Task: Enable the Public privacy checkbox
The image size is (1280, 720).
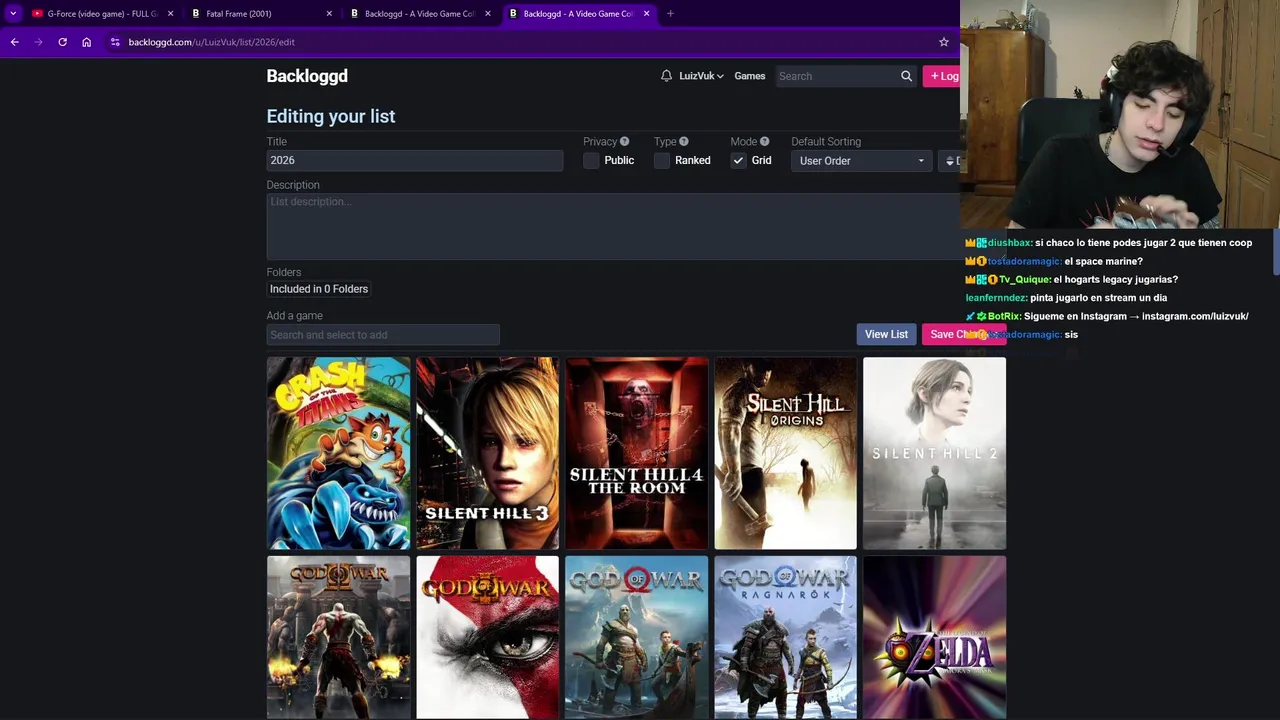Action: [x=591, y=161]
